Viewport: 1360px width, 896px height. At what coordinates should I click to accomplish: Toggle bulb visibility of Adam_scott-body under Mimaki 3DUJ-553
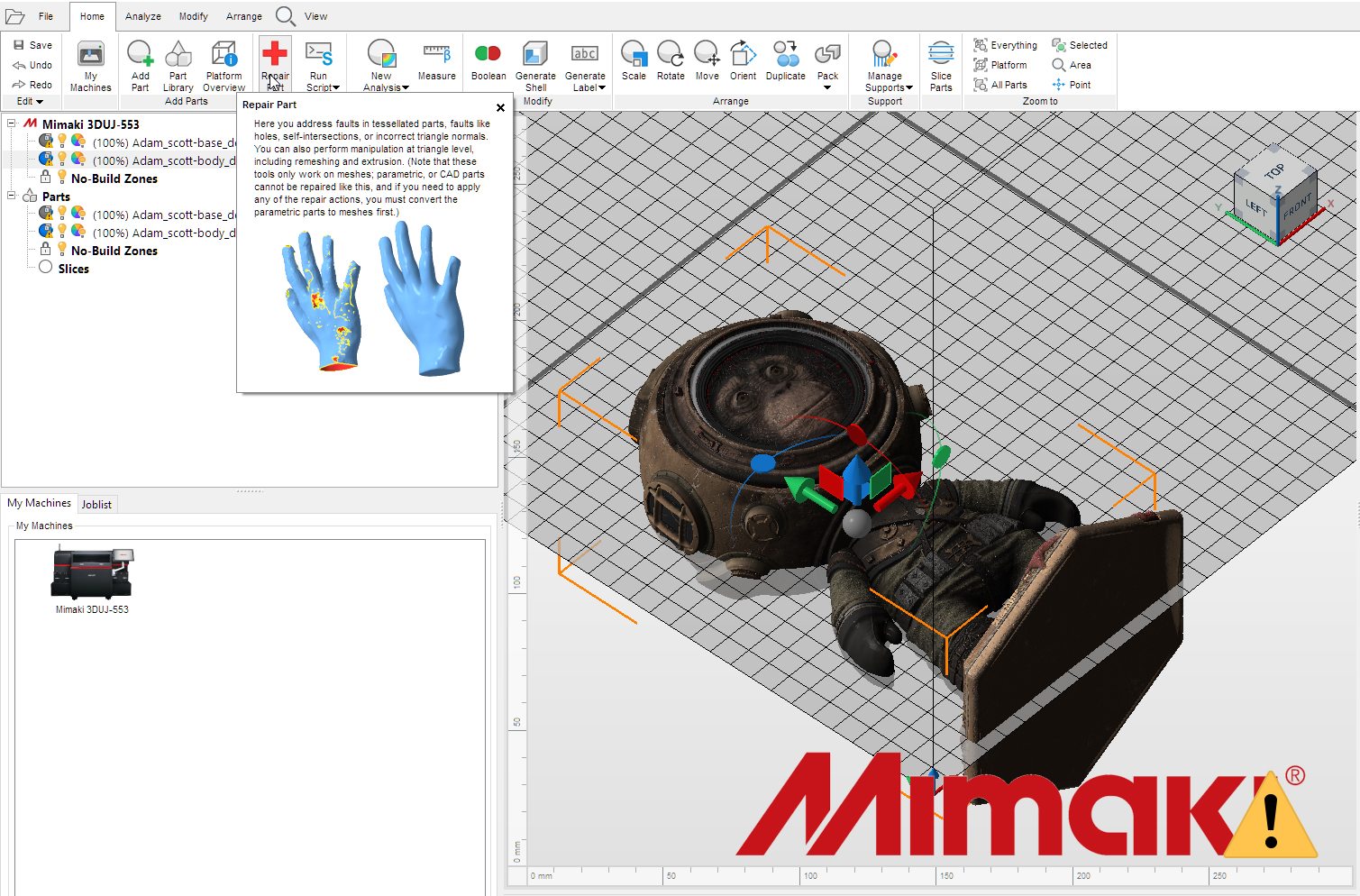pos(62,159)
